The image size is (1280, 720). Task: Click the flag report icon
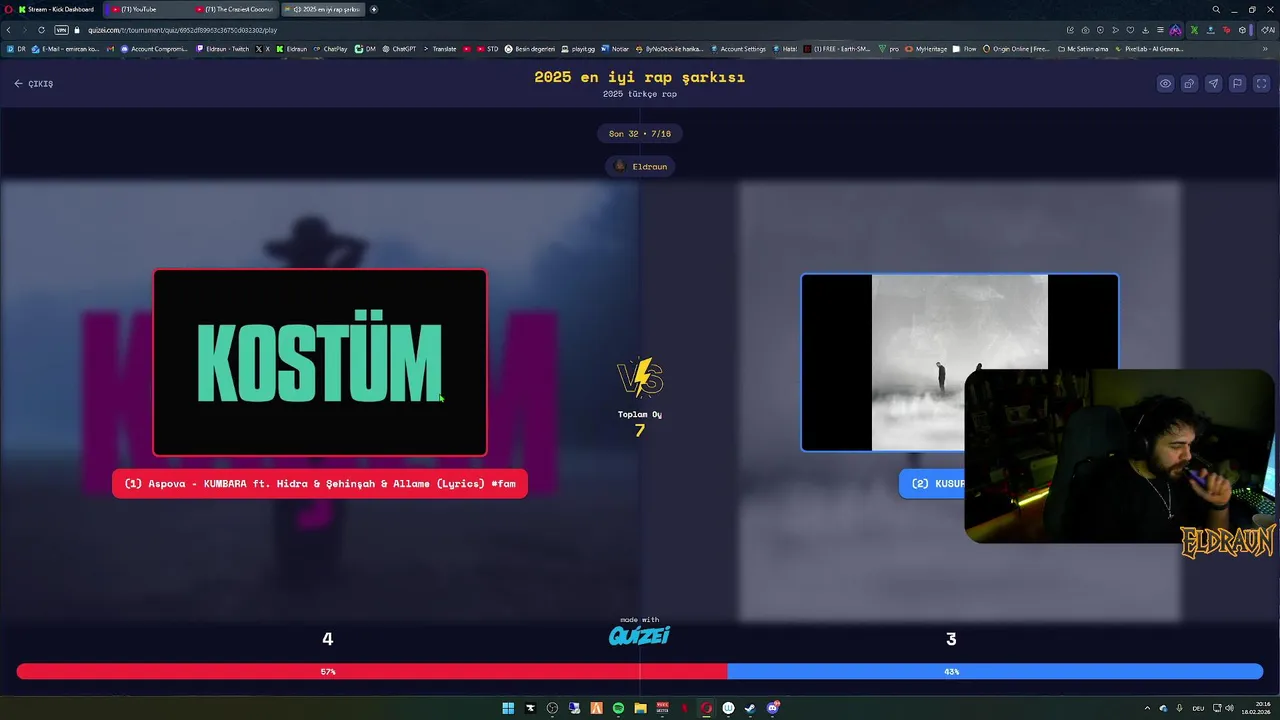pyautogui.click(x=1237, y=84)
